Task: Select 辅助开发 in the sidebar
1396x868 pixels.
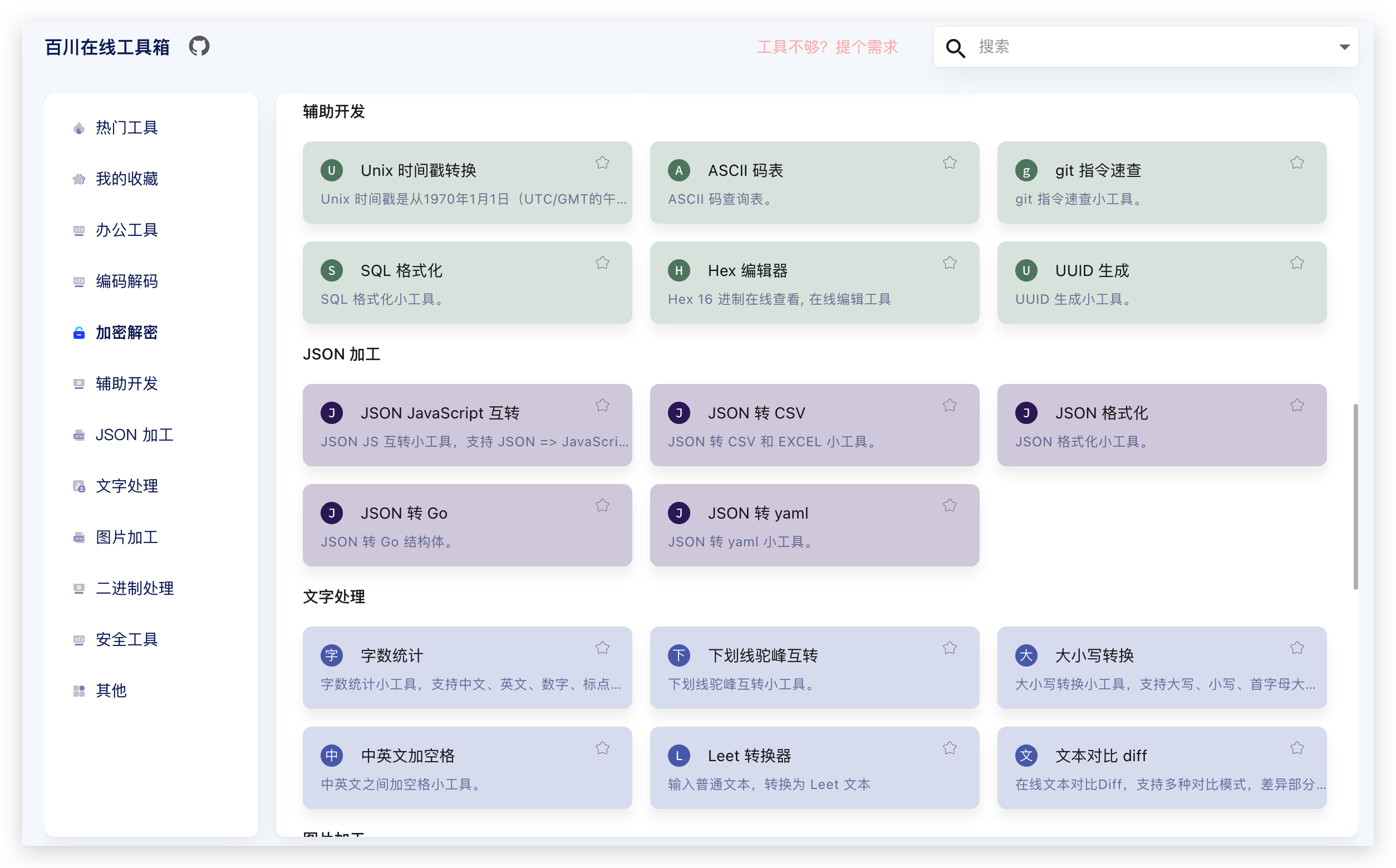Action: pyautogui.click(x=126, y=384)
